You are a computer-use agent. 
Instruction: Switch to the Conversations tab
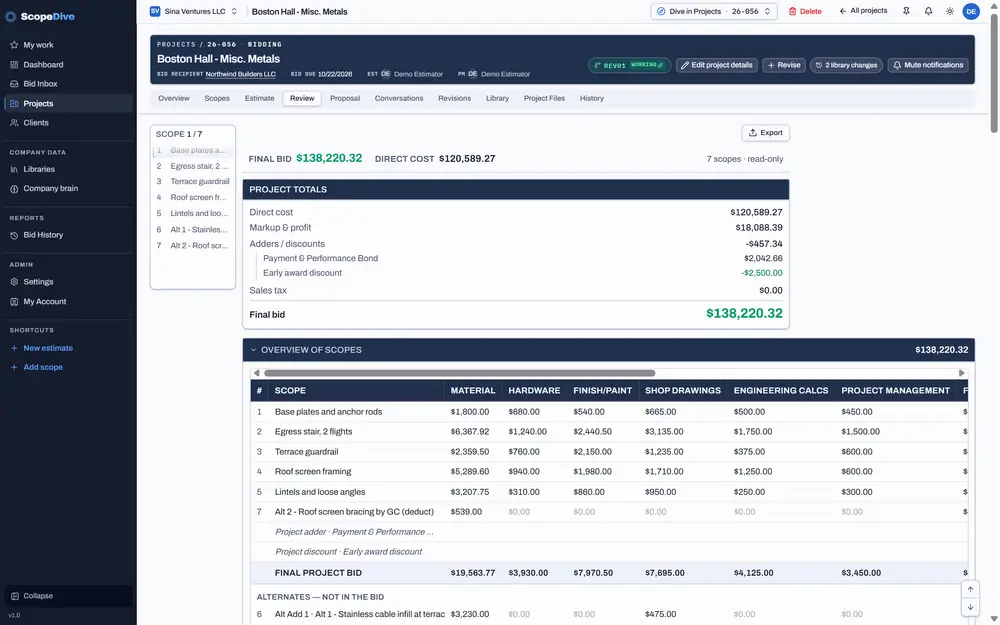pyautogui.click(x=399, y=98)
